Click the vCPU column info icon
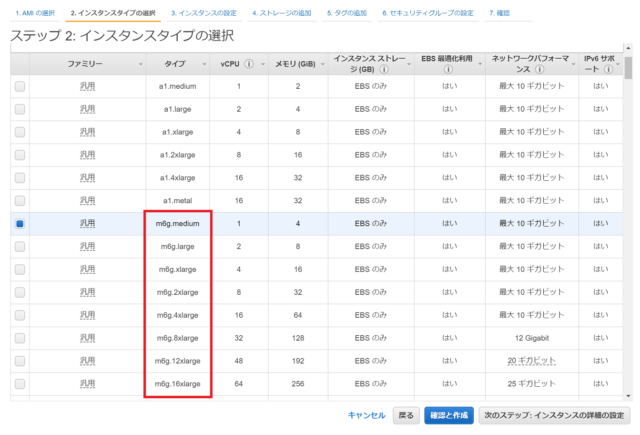 pyautogui.click(x=249, y=63)
